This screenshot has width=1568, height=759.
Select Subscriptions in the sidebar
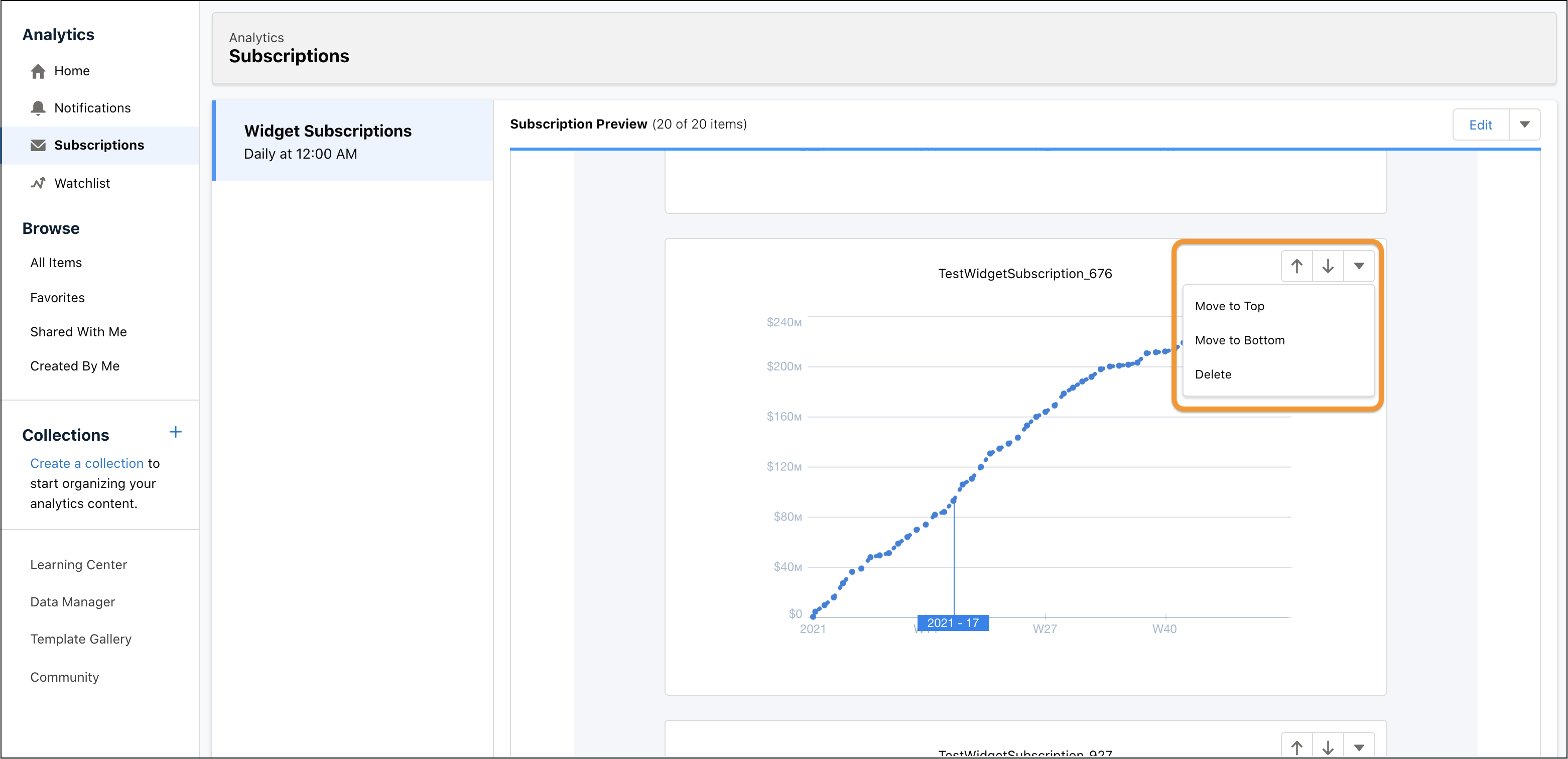point(99,146)
